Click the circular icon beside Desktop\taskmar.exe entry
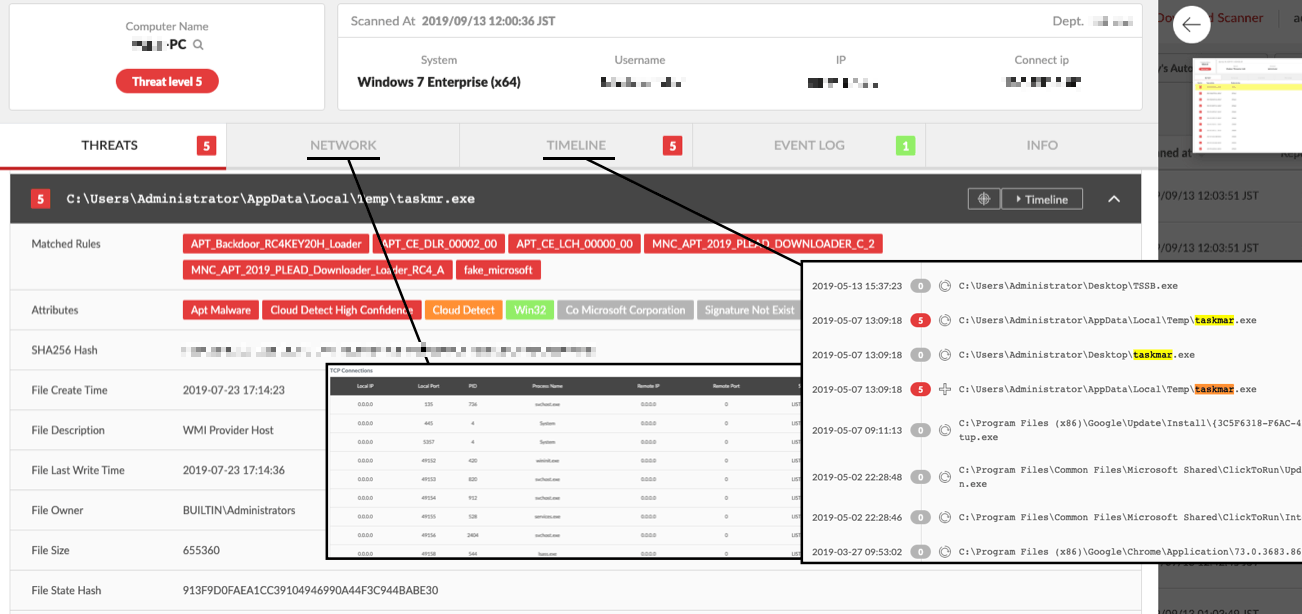The image size is (1302, 614). (945, 355)
